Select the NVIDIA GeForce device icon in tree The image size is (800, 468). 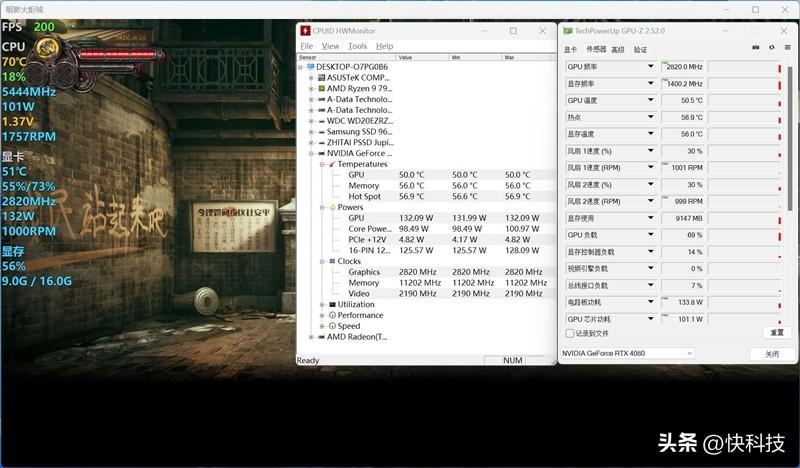[x=321, y=153]
